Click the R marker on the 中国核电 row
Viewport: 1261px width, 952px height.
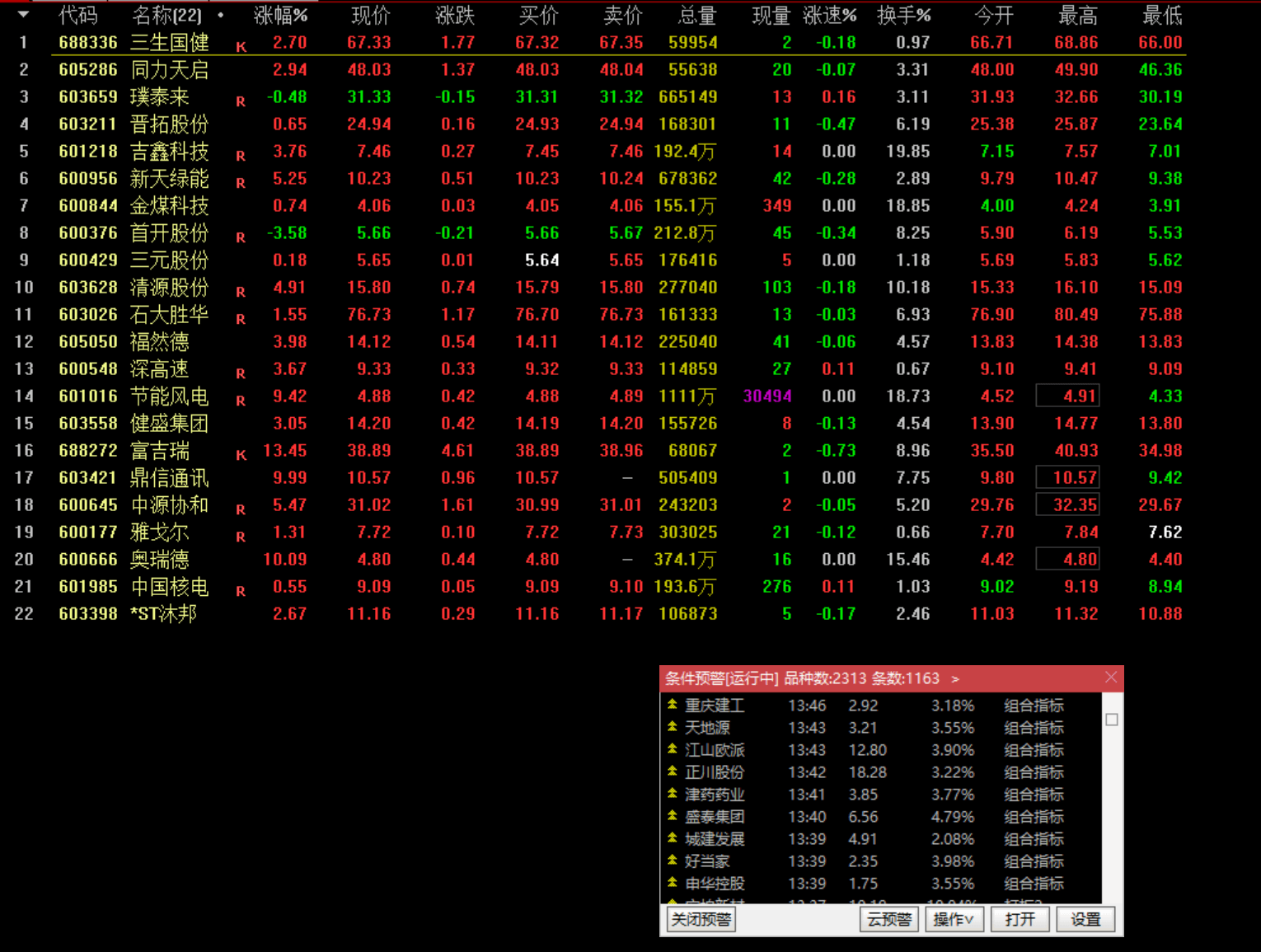[x=241, y=591]
